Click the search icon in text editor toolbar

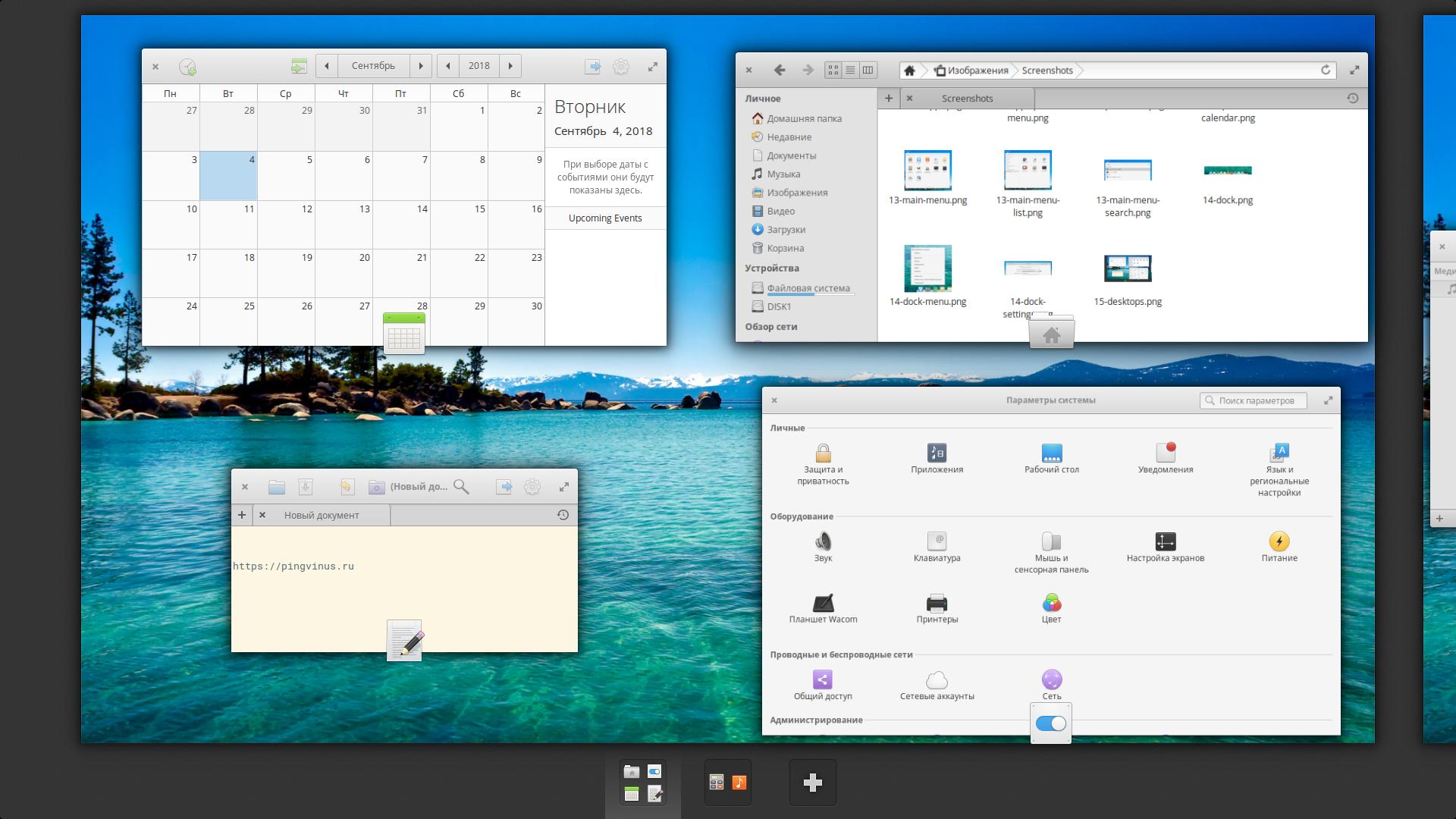tap(461, 486)
